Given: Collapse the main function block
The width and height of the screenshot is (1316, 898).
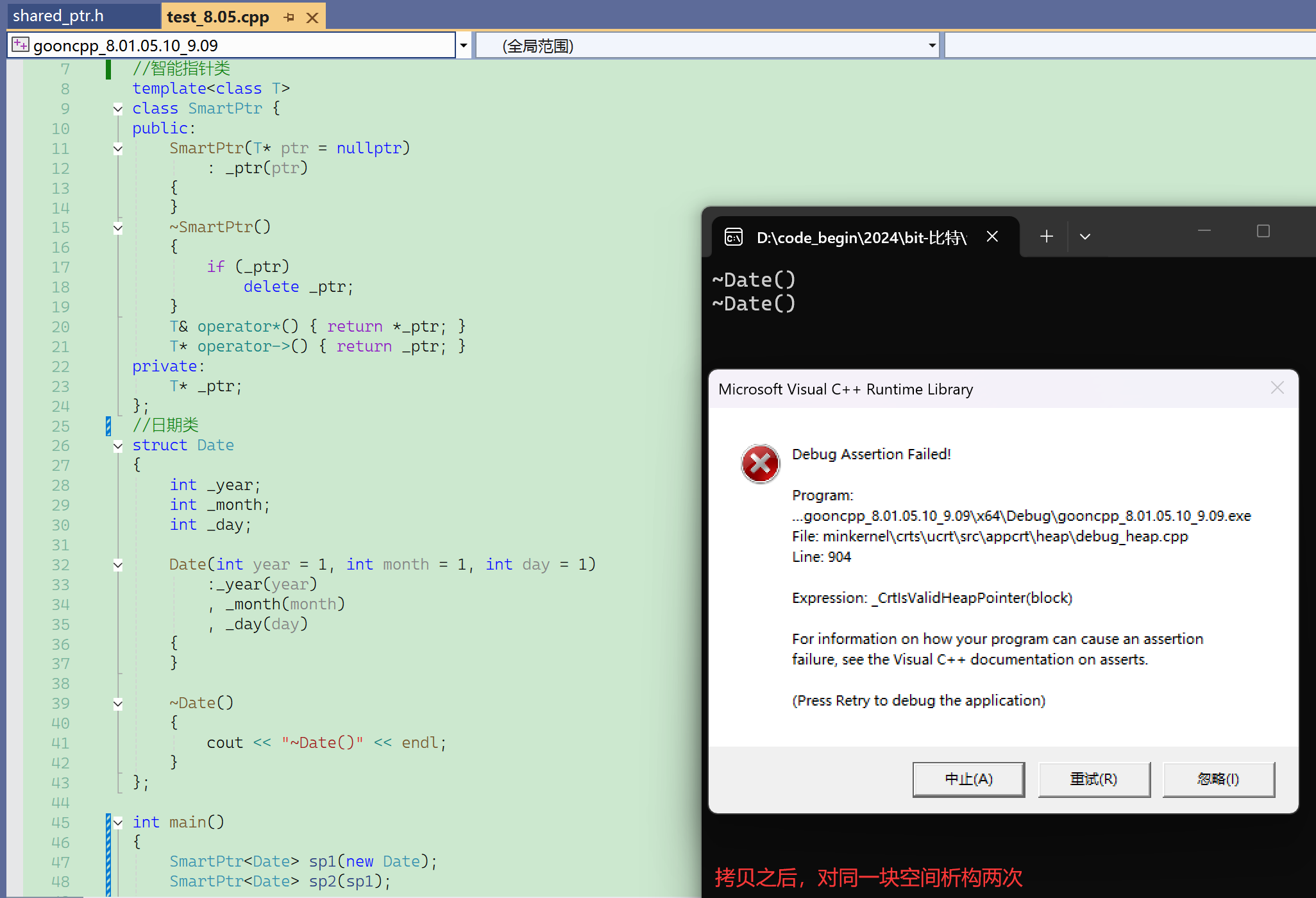Looking at the screenshot, I should coord(118,822).
